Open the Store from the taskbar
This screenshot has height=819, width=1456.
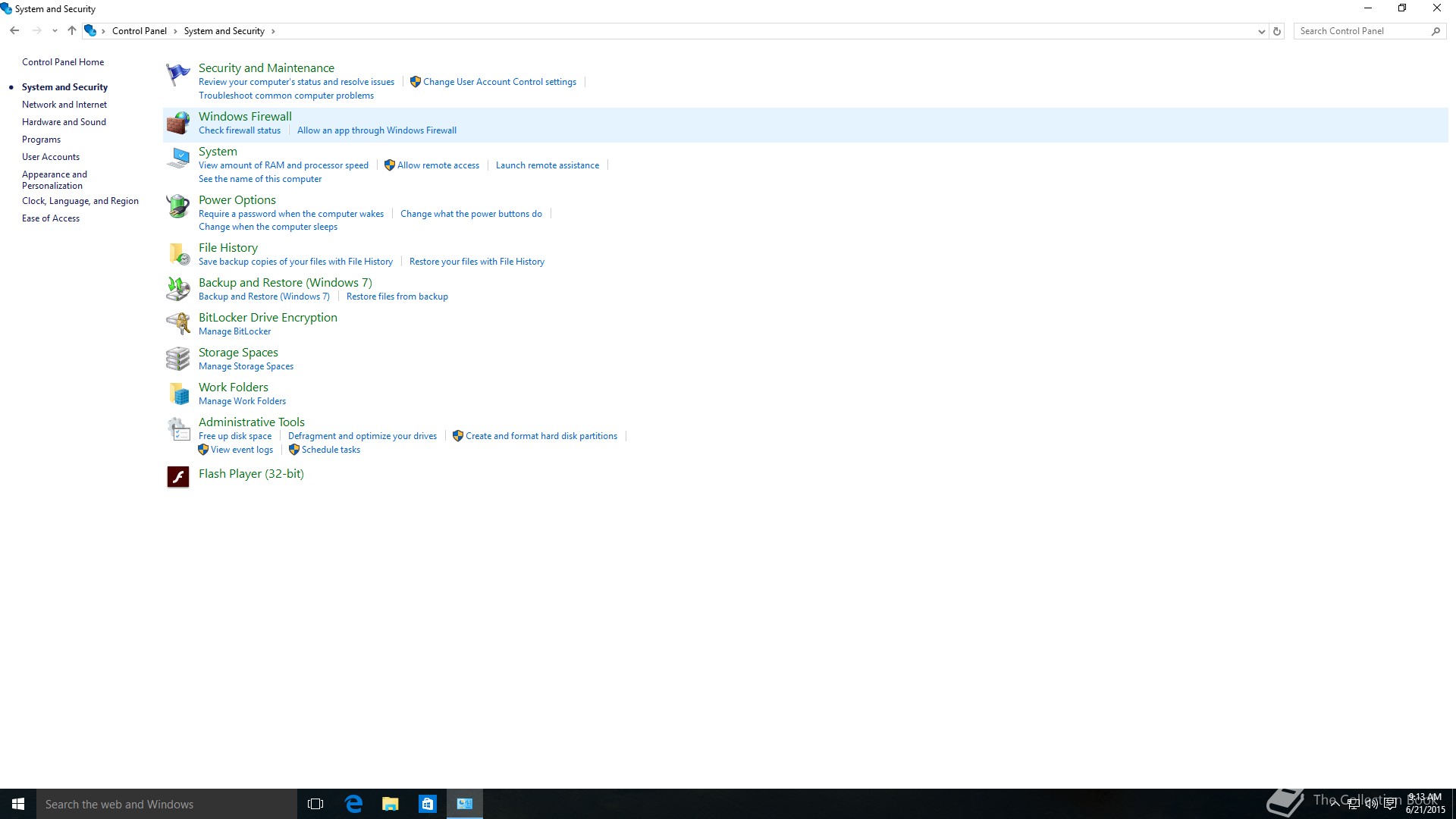(x=428, y=804)
